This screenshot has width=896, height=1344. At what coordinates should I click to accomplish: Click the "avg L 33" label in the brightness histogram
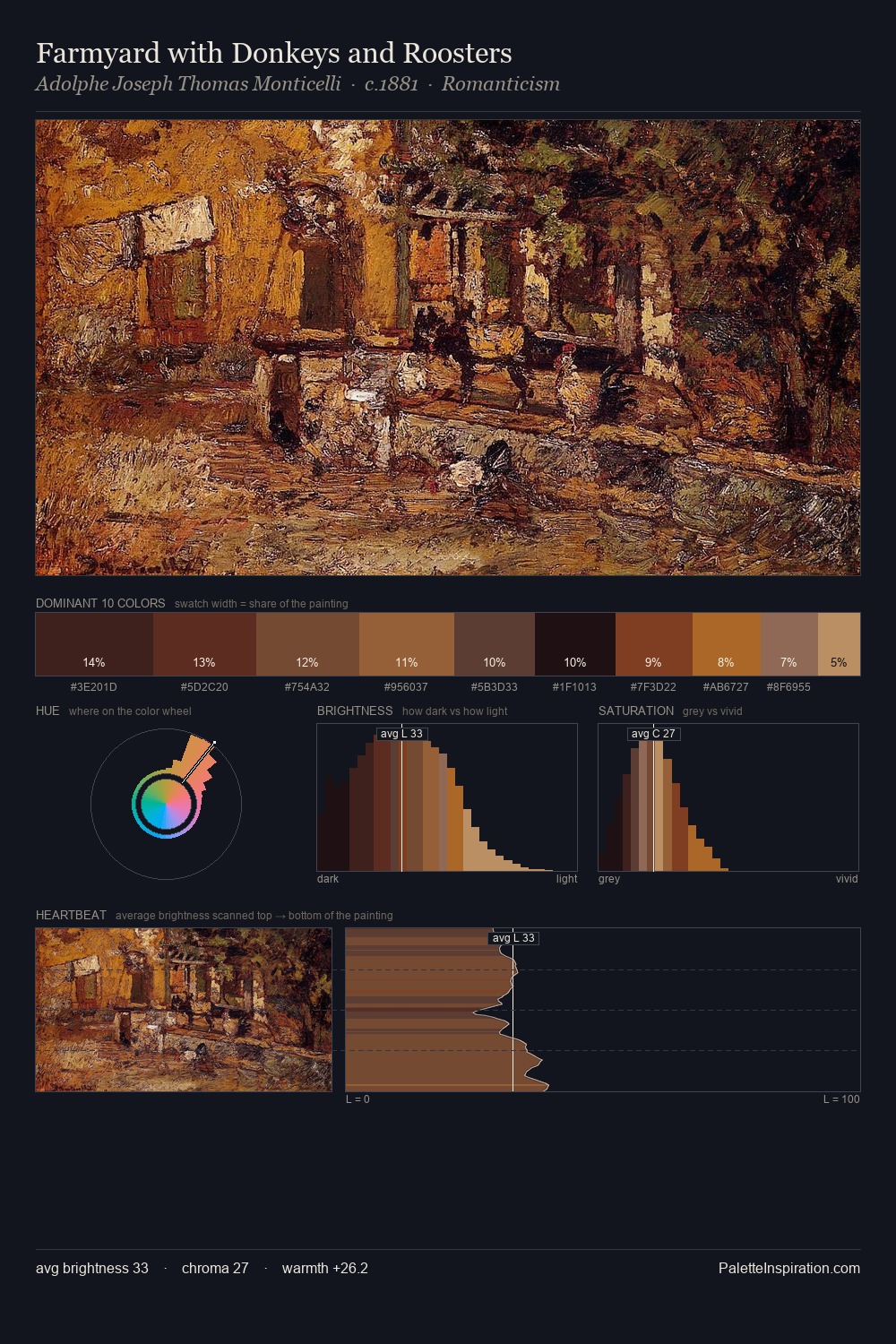pyautogui.click(x=401, y=734)
